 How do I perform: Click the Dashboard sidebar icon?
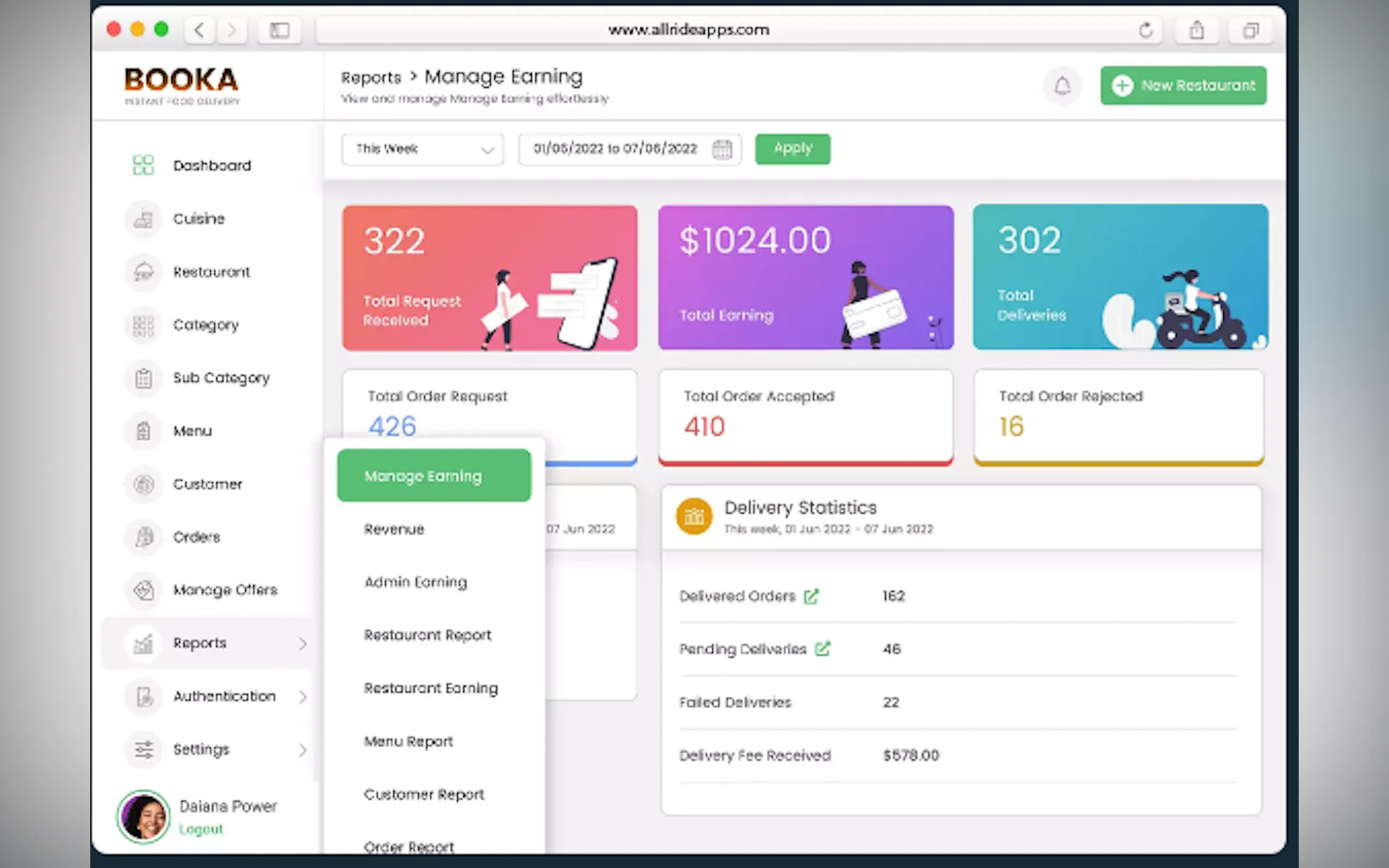(143, 165)
